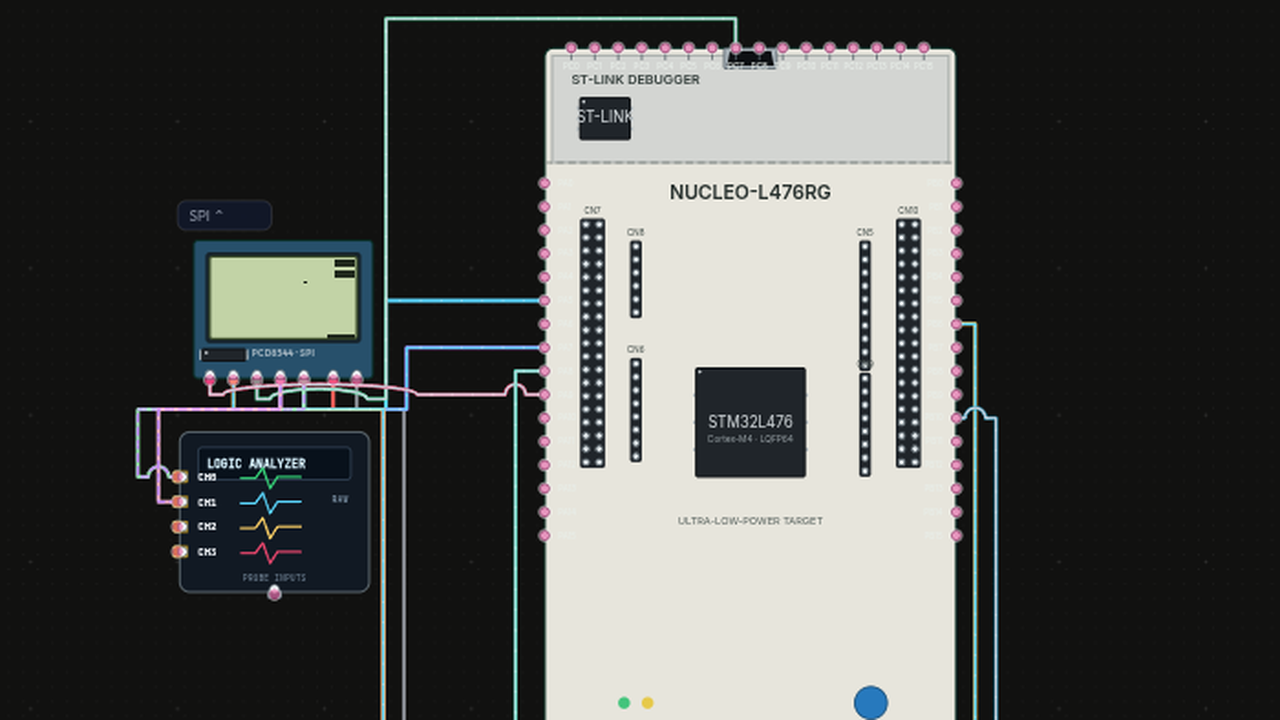Click the ULTRA-LOW-POWER TARGET label
Image resolution: width=1280 pixels, height=720 pixels.
point(750,521)
